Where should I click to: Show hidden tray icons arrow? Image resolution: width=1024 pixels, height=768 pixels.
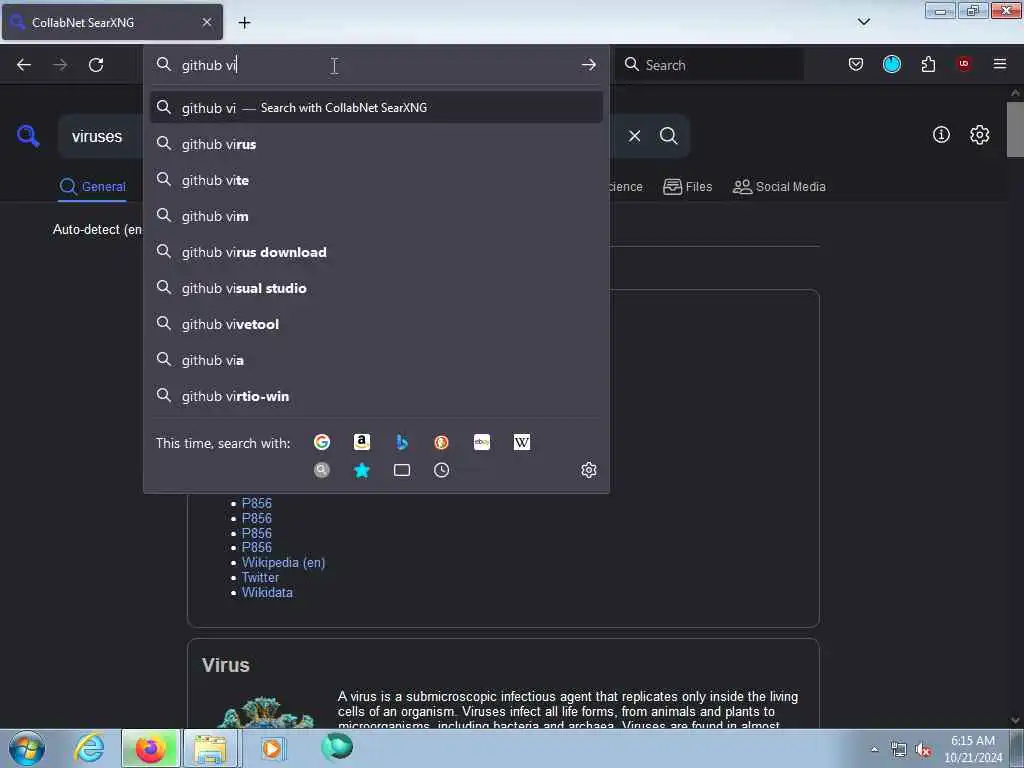click(x=874, y=750)
